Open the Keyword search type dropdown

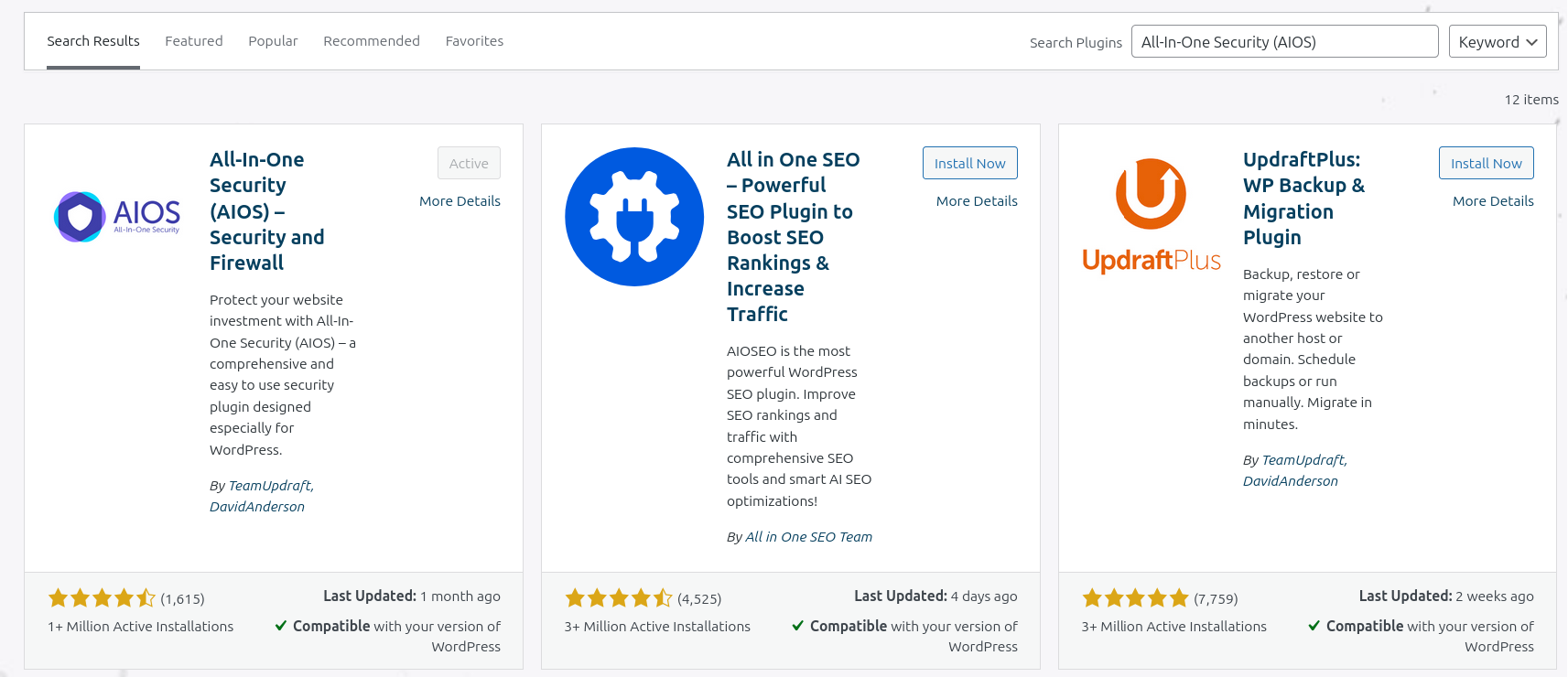[1498, 42]
